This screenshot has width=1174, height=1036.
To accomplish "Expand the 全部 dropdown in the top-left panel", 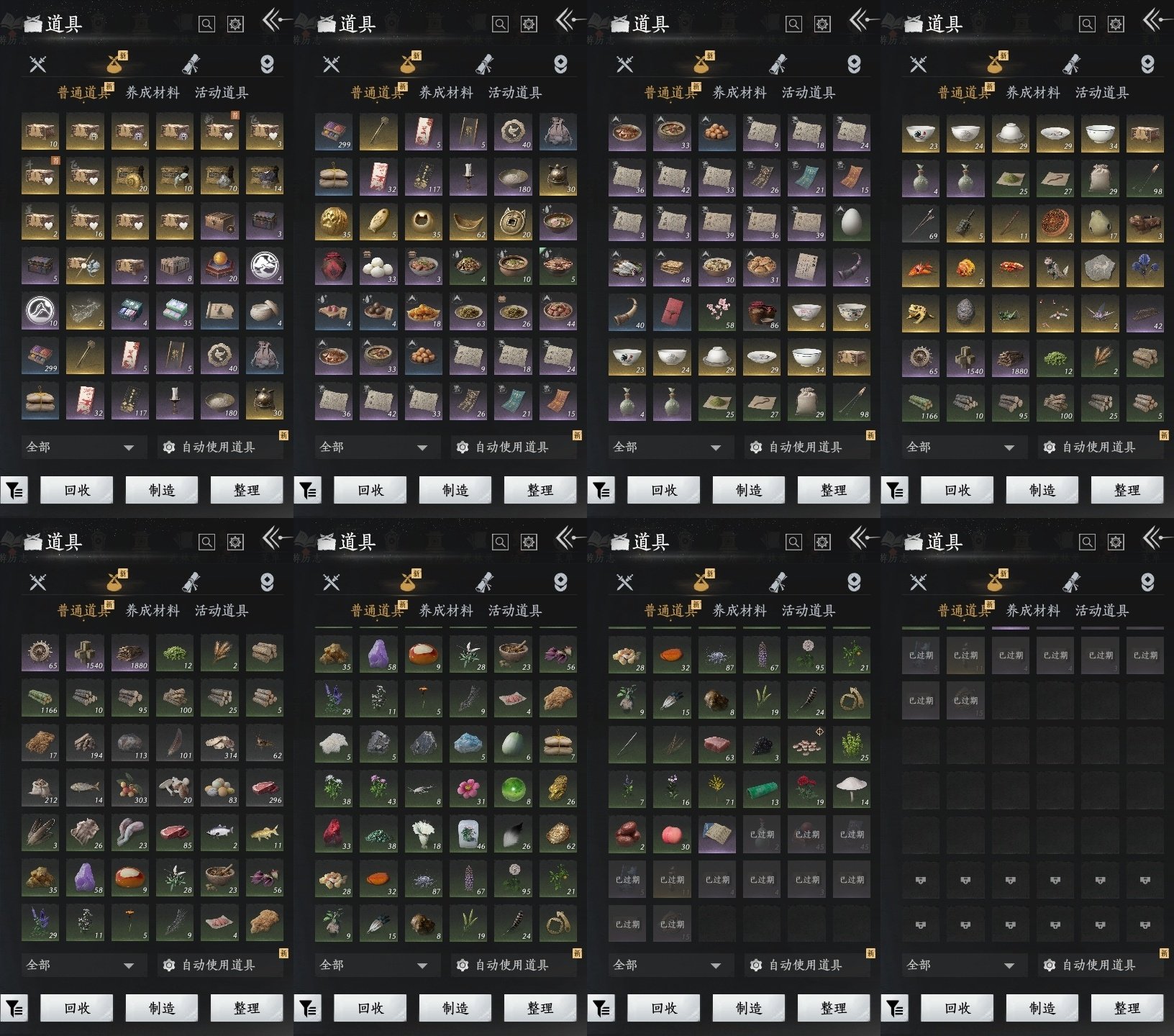I will (81, 447).
